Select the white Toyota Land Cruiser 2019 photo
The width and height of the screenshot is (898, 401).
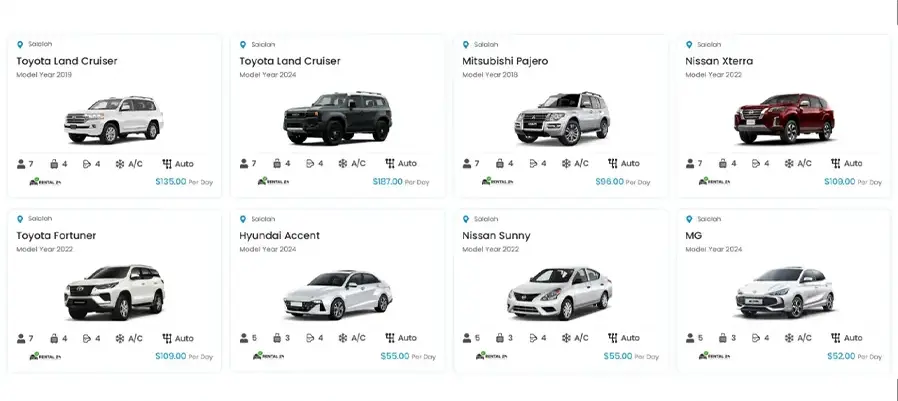113,120
